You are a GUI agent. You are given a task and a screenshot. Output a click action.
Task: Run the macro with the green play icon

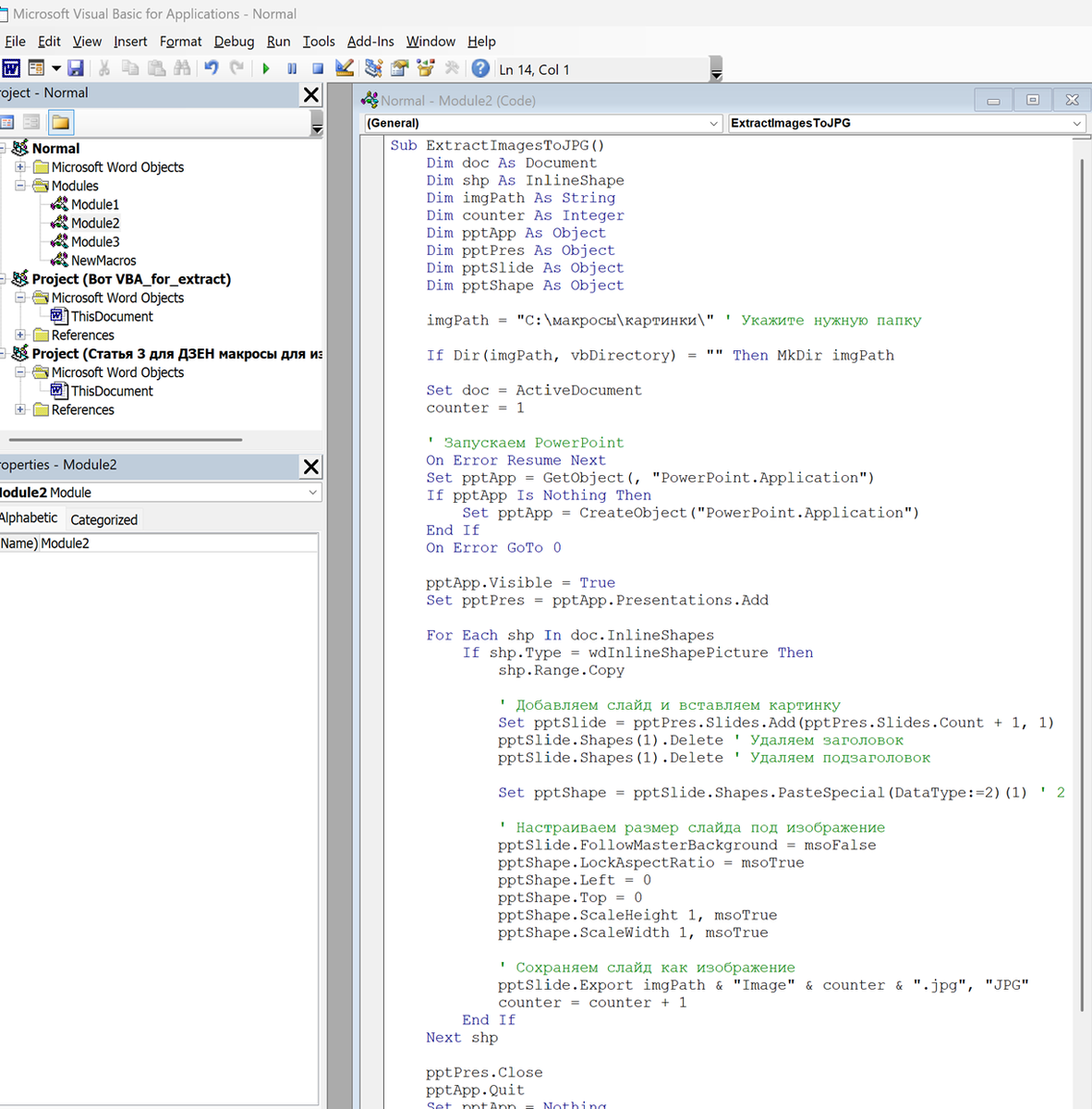point(266,68)
